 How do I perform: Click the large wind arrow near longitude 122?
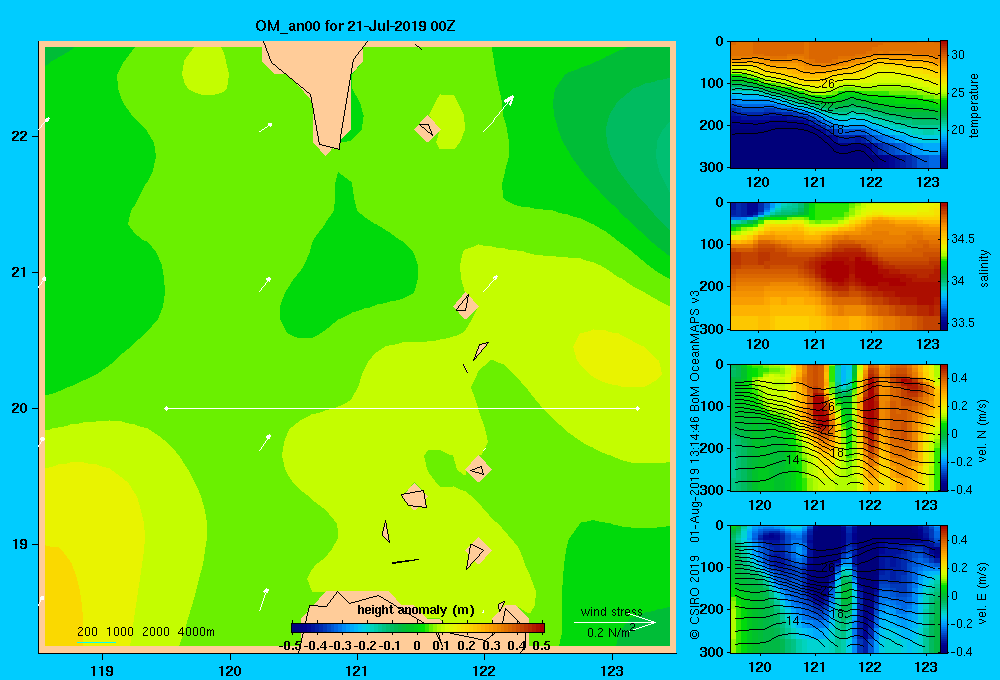click(x=499, y=114)
